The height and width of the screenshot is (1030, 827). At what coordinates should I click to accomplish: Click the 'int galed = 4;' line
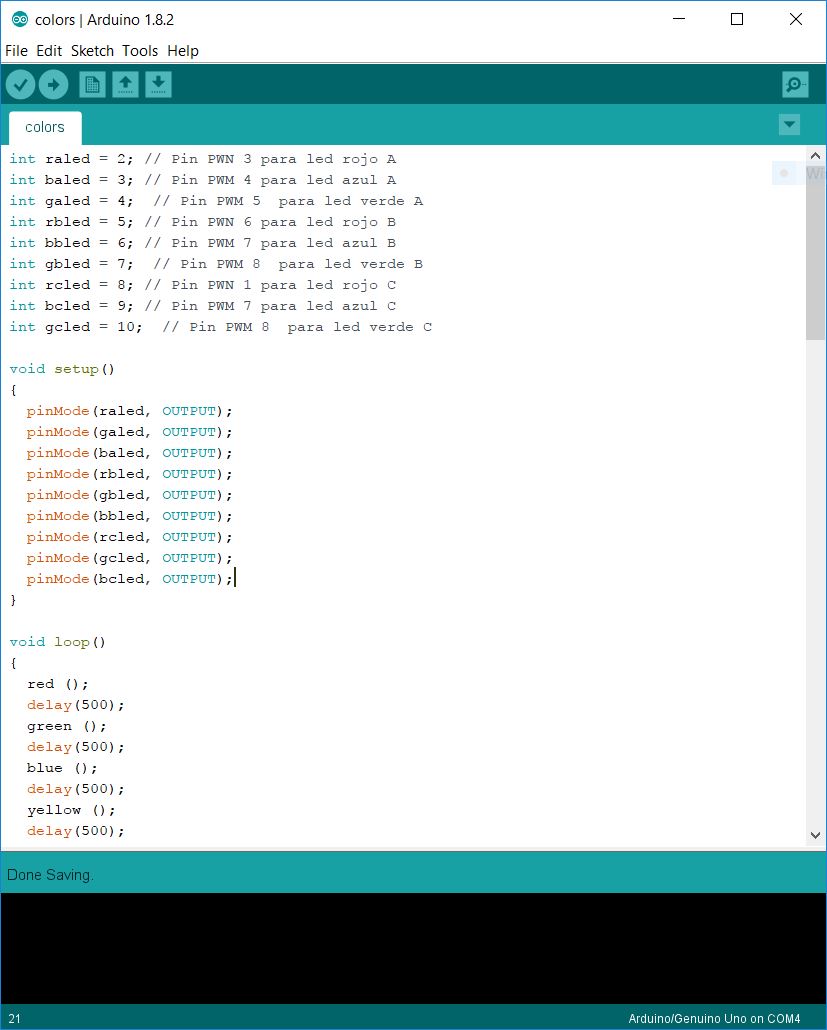[x=216, y=201]
